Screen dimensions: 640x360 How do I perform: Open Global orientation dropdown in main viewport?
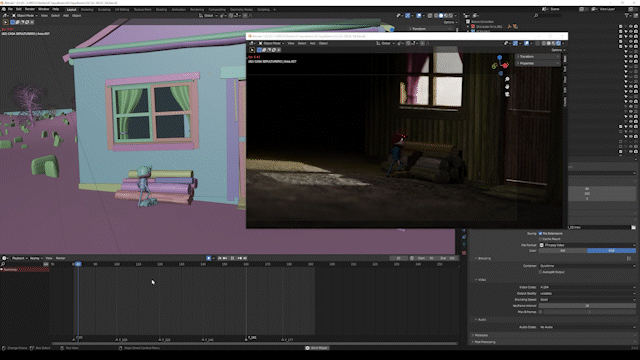(209, 16)
